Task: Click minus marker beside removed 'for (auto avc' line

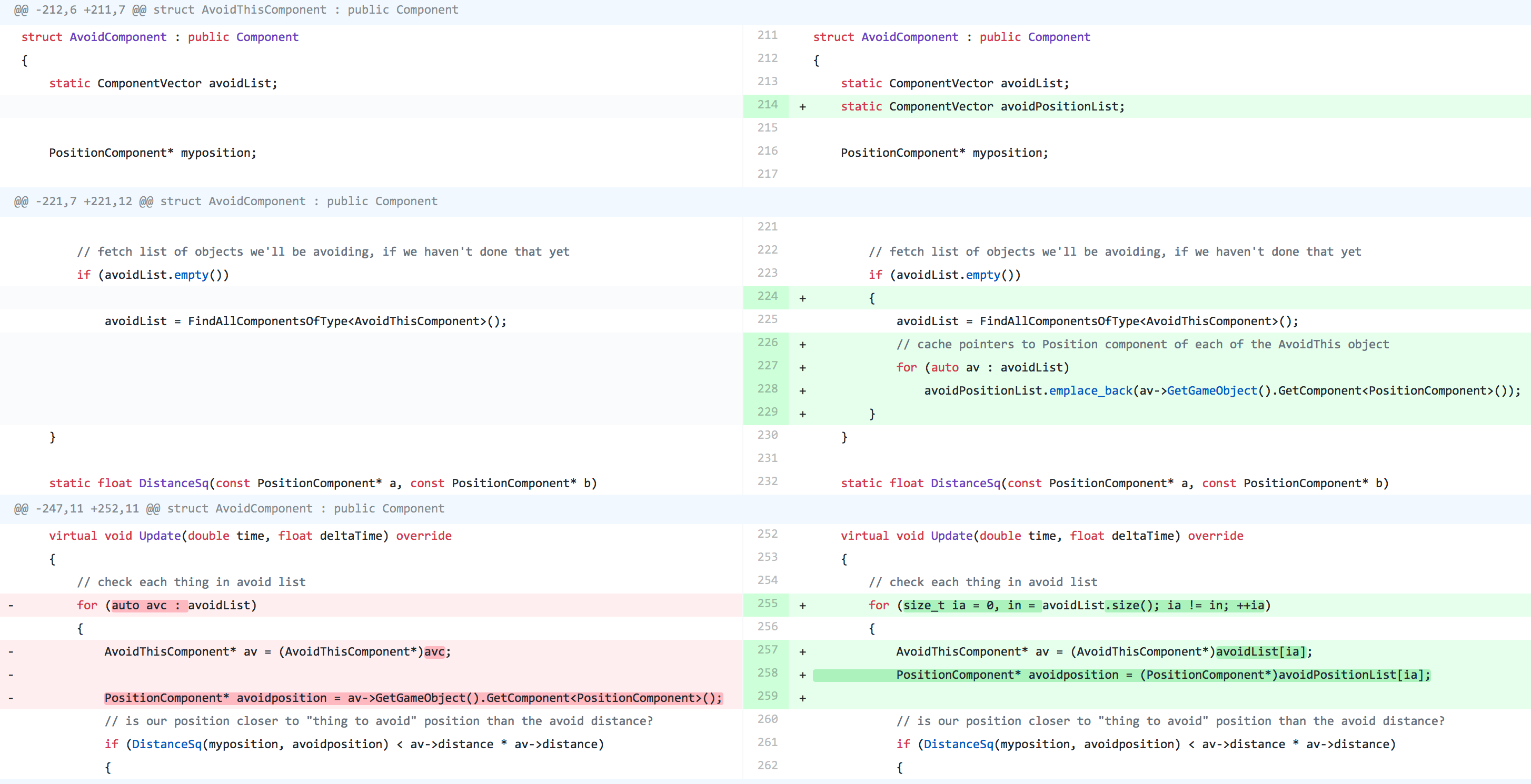Action: (x=11, y=606)
